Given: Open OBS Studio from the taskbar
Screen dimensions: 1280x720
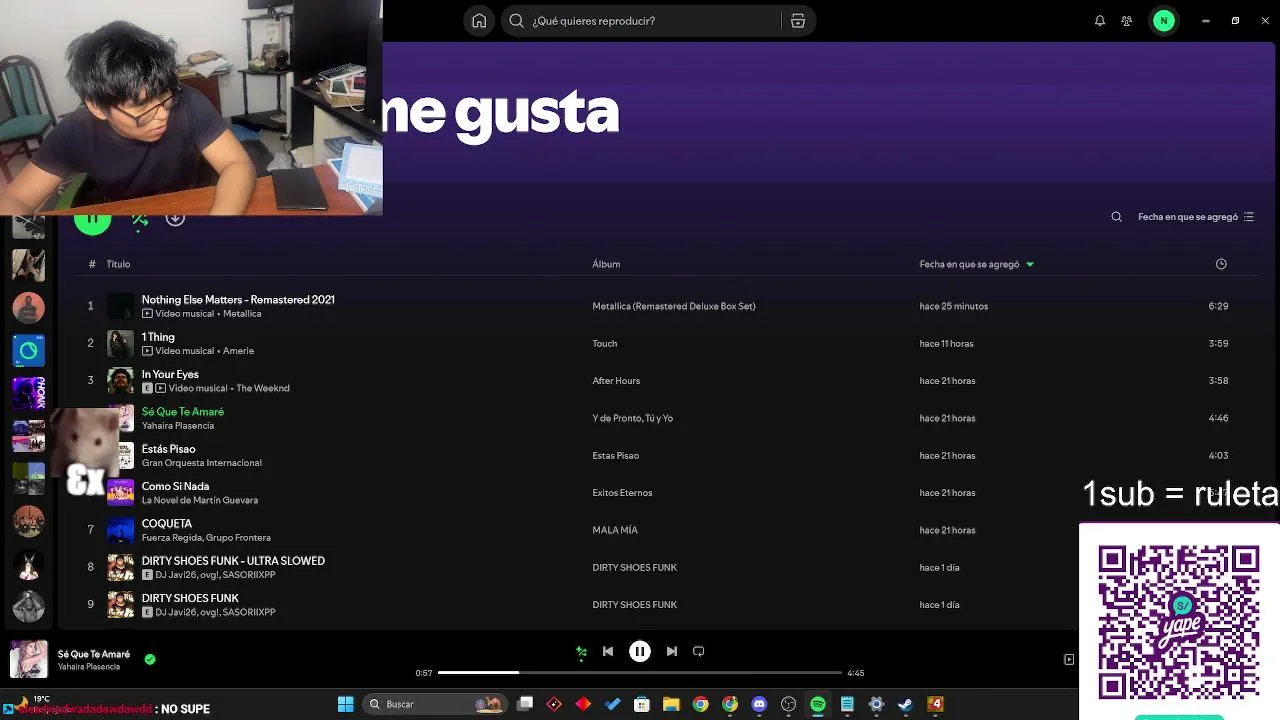Looking at the screenshot, I should click(788, 704).
